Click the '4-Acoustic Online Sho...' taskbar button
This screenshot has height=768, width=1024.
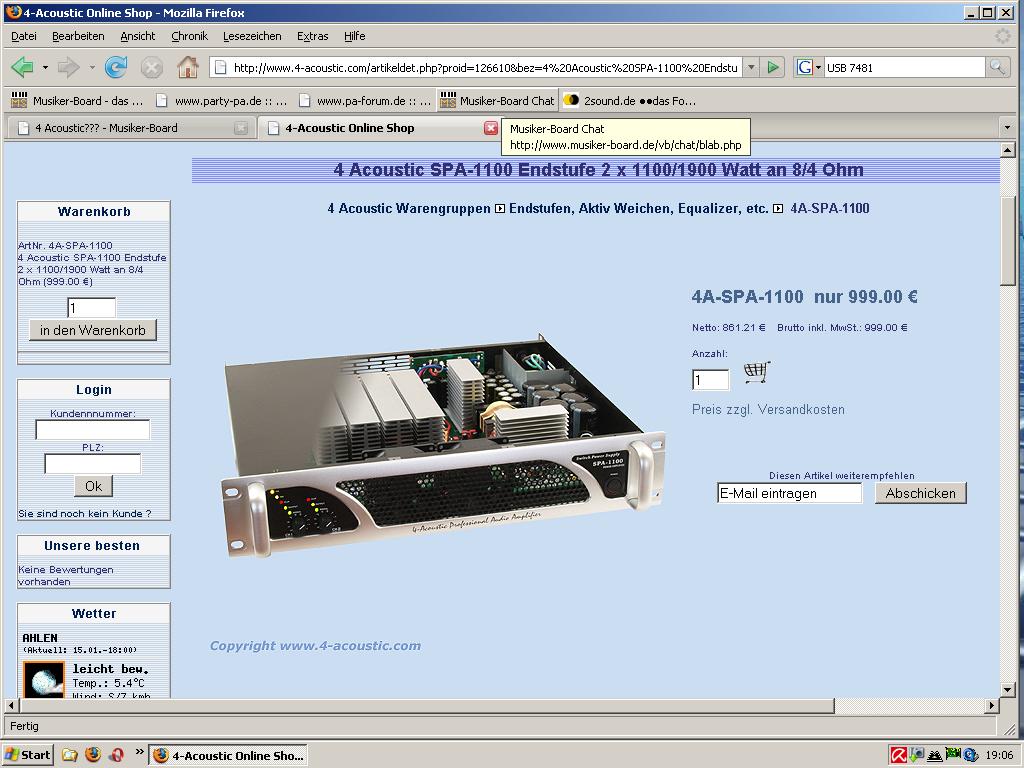228,756
